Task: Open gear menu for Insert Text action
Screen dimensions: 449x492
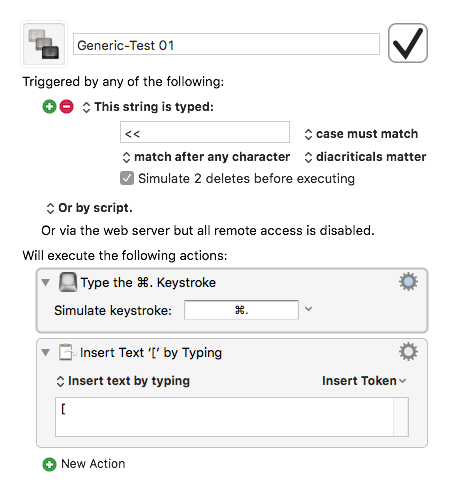Action: [408, 352]
